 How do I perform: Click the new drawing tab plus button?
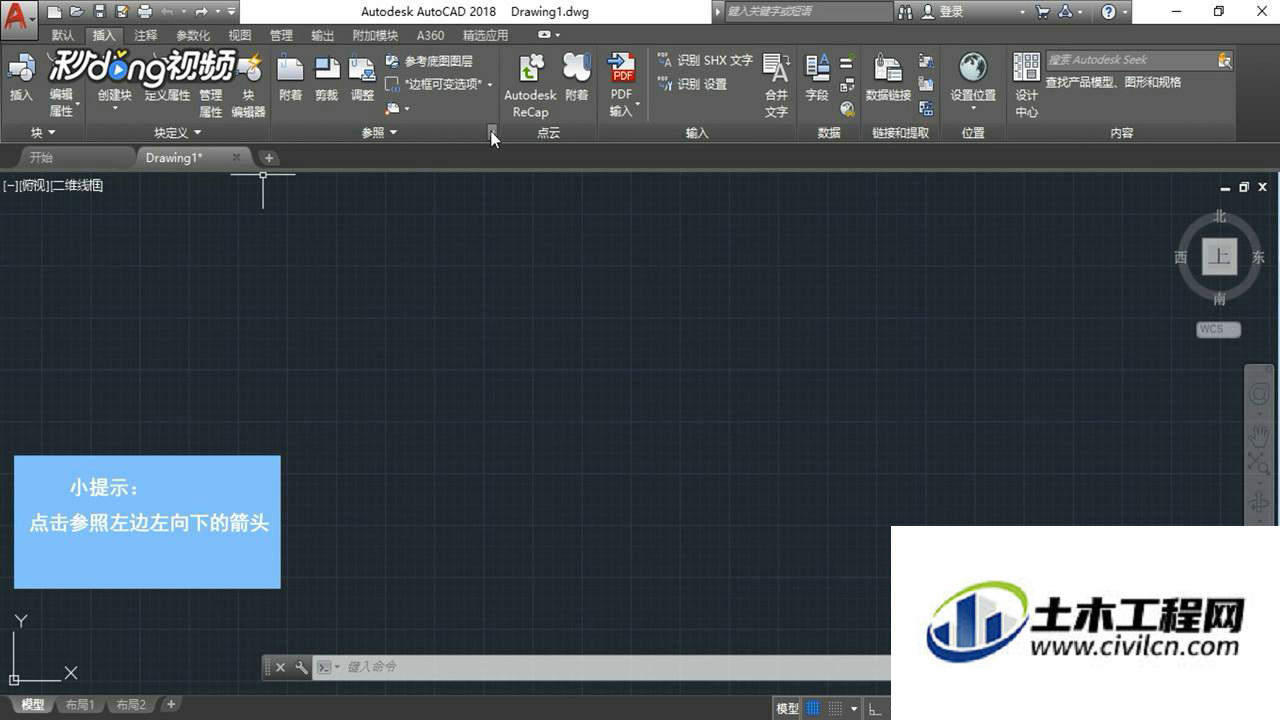pos(269,158)
